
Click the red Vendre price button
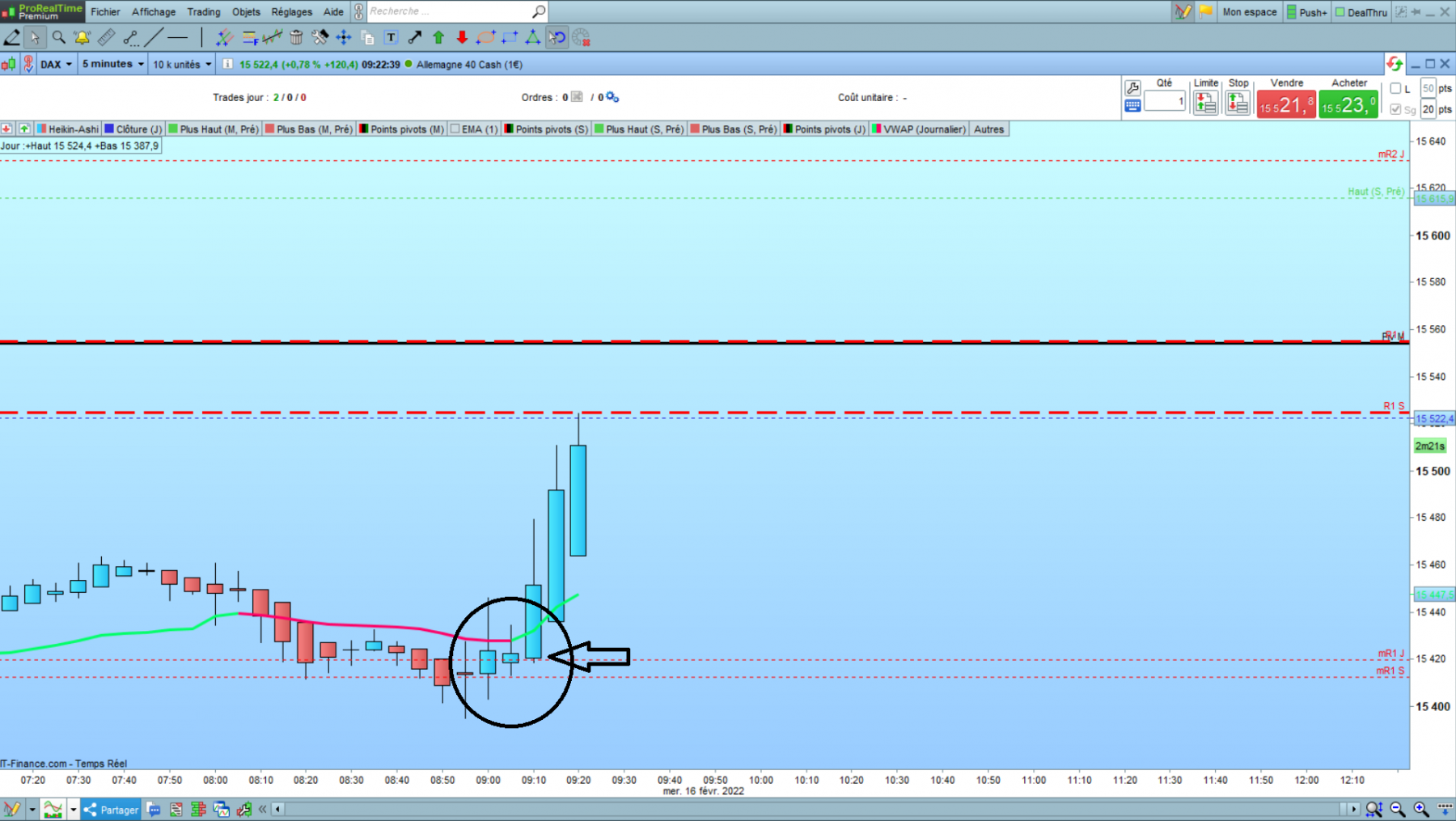1286,105
